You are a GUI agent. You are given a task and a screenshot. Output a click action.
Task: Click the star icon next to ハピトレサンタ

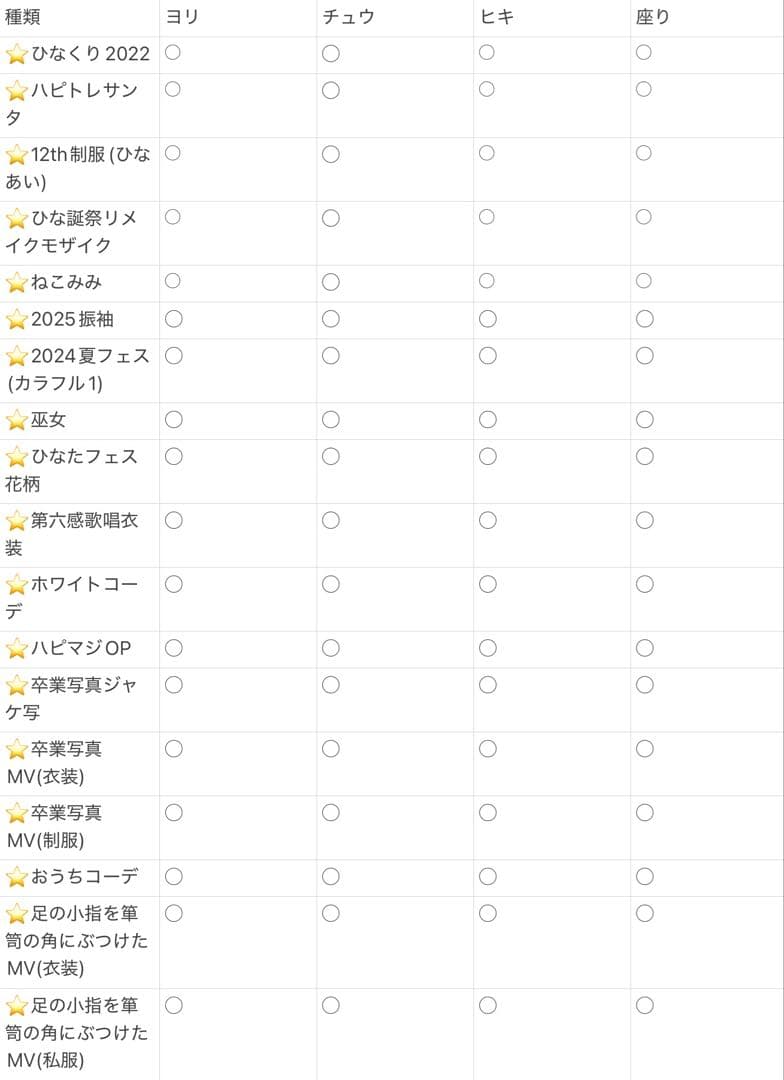[15, 91]
